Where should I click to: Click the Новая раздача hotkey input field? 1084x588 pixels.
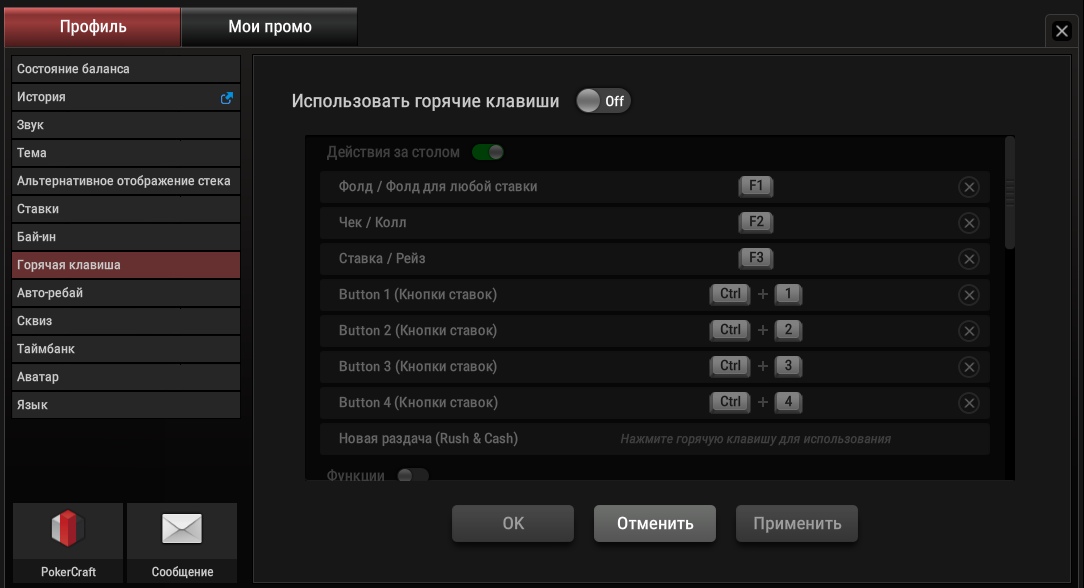click(x=756, y=439)
